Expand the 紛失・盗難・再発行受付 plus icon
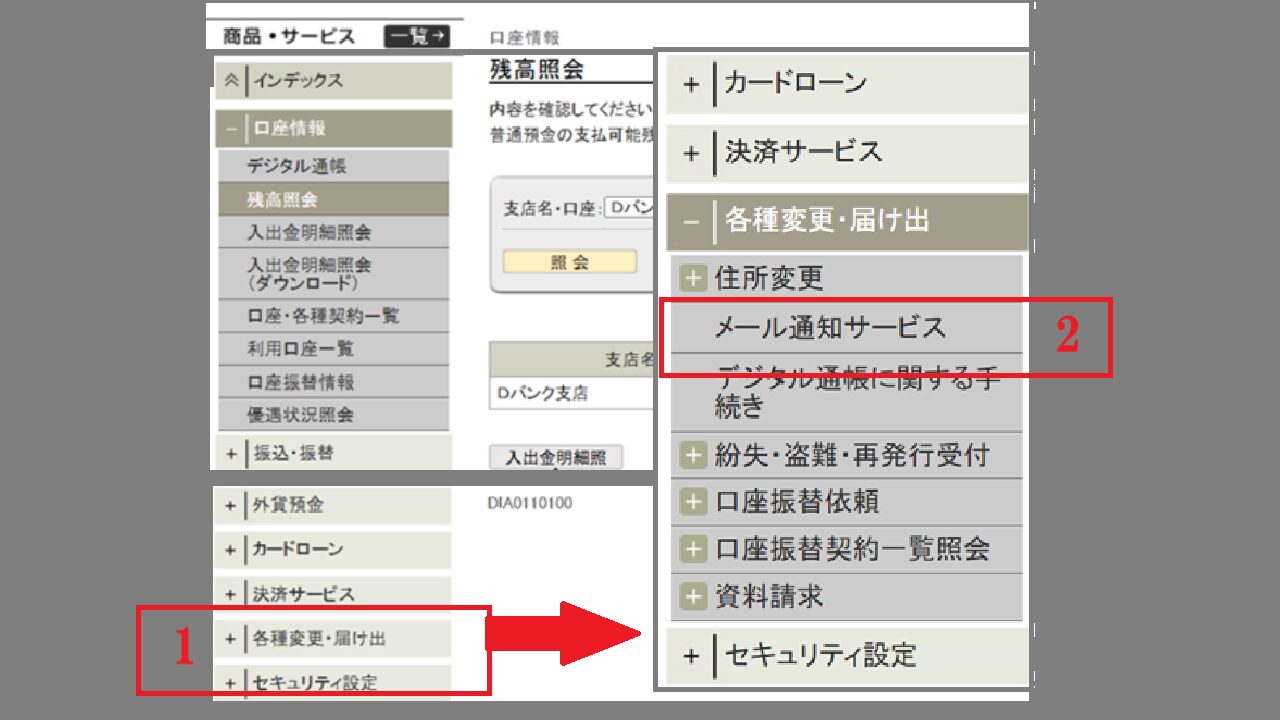The image size is (1280, 720). point(693,456)
